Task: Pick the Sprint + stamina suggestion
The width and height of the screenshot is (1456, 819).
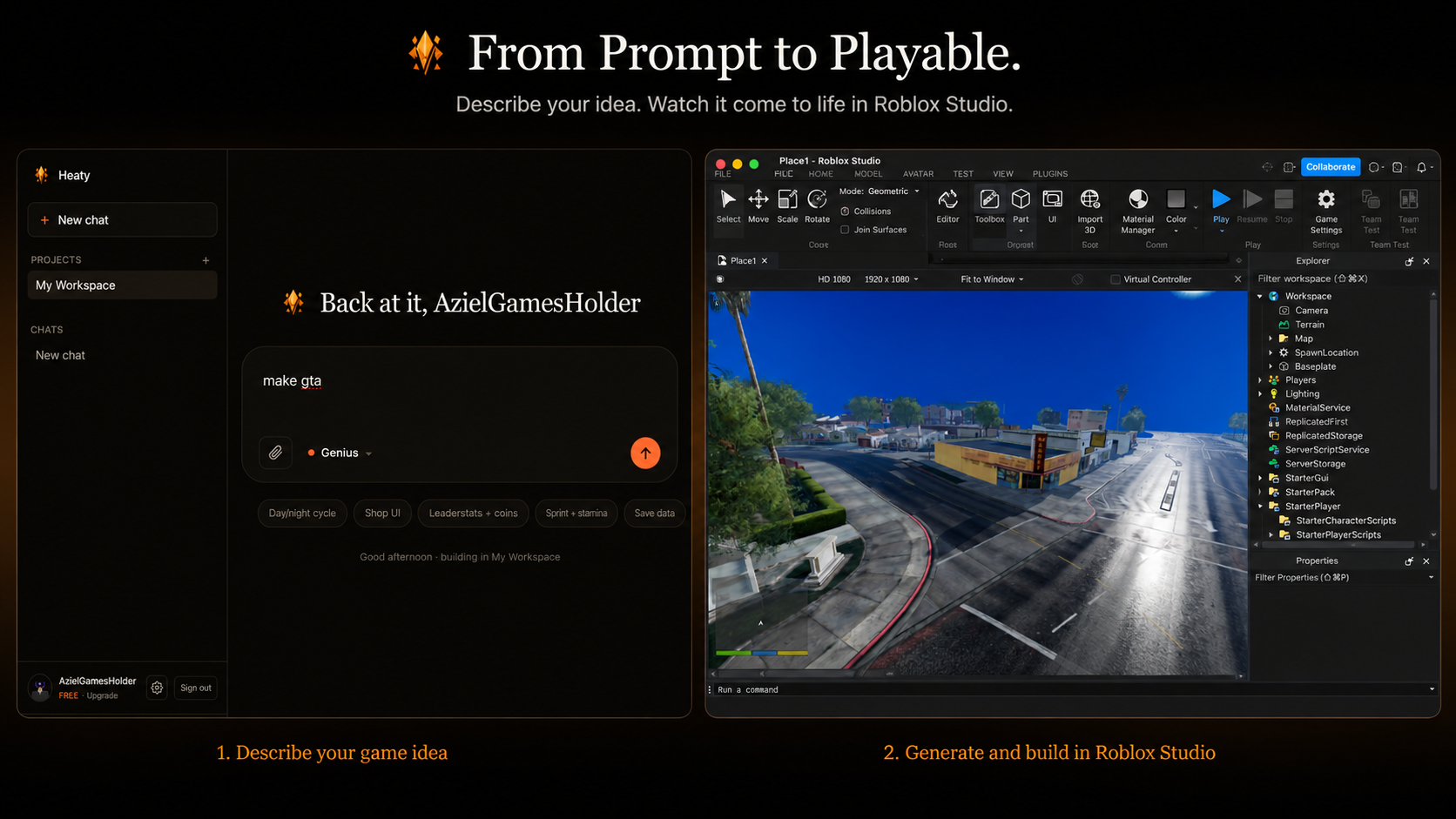Action: (576, 514)
